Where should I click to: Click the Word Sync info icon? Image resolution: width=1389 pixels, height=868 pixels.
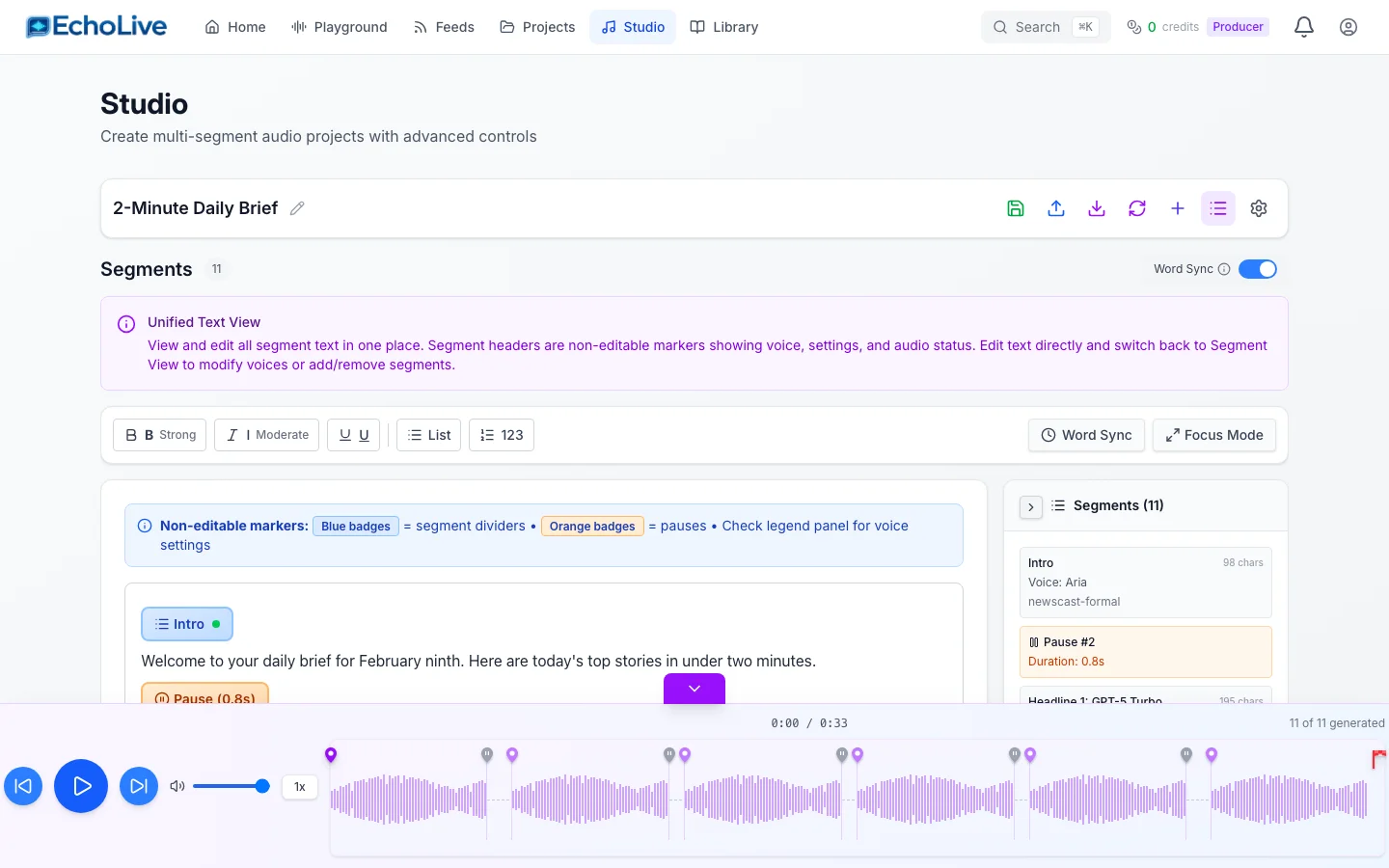pos(1224,269)
